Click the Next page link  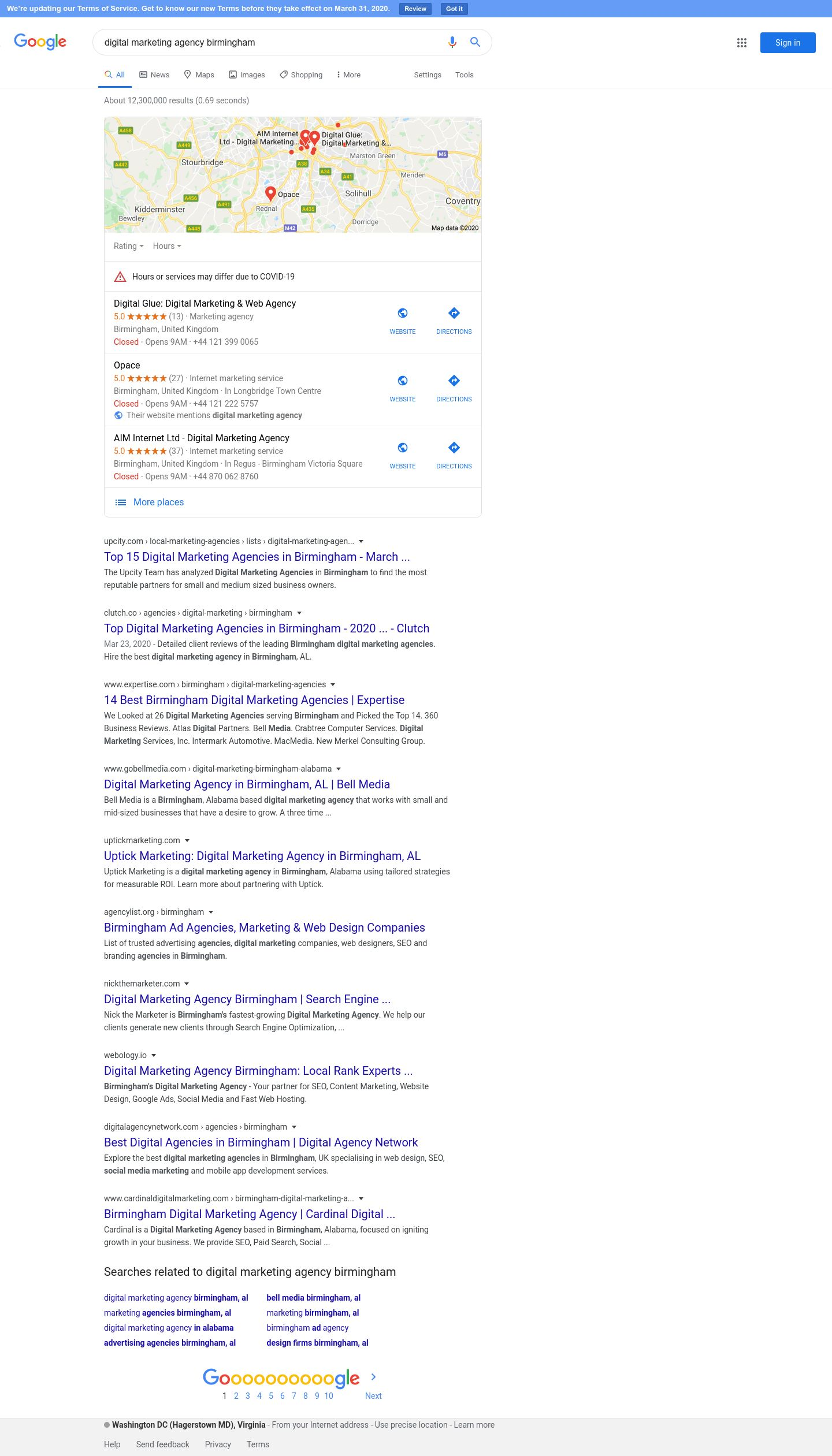[x=373, y=1396]
